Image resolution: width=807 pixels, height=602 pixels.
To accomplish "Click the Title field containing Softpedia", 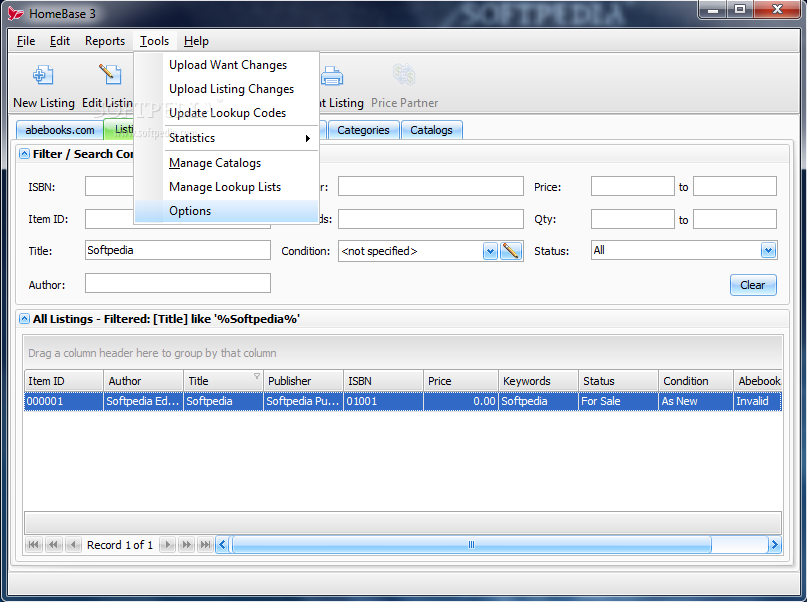I will [178, 250].
